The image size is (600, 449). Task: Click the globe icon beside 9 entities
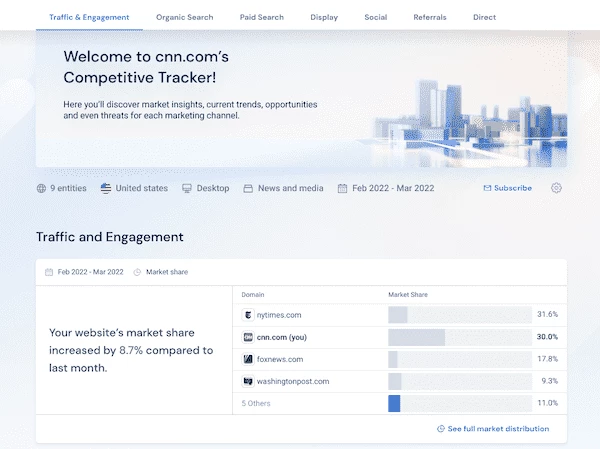(41, 188)
